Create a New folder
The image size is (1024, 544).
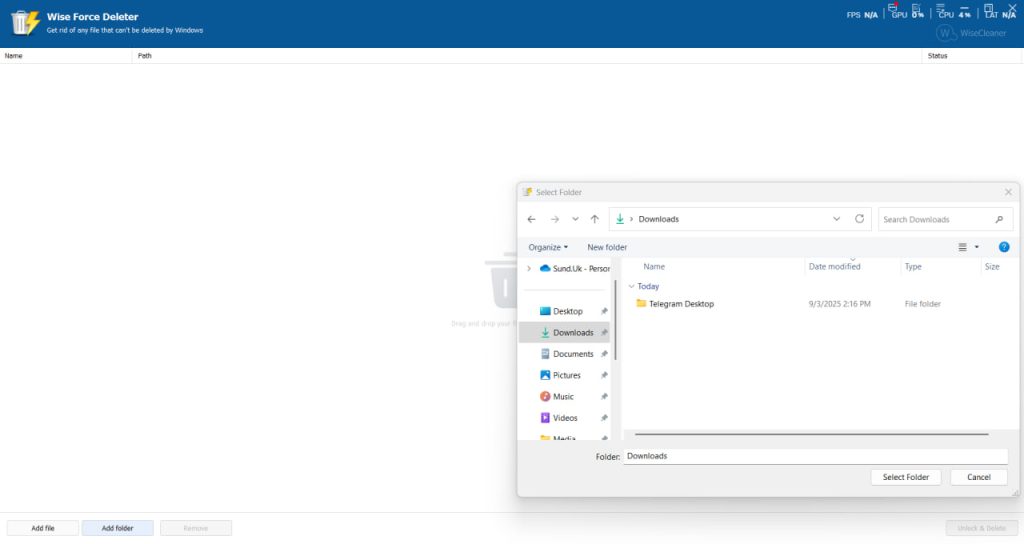607,247
